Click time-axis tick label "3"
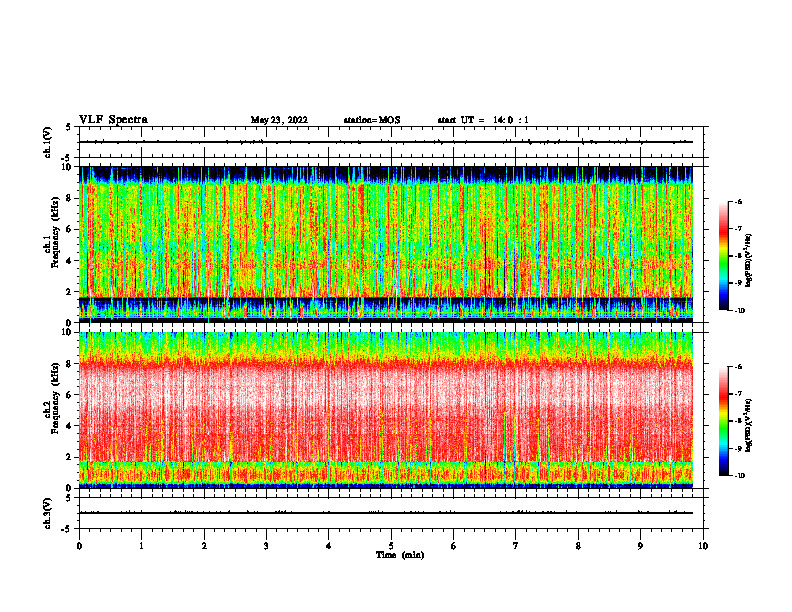This screenshot has height=612, width=792. coord(266,546)
